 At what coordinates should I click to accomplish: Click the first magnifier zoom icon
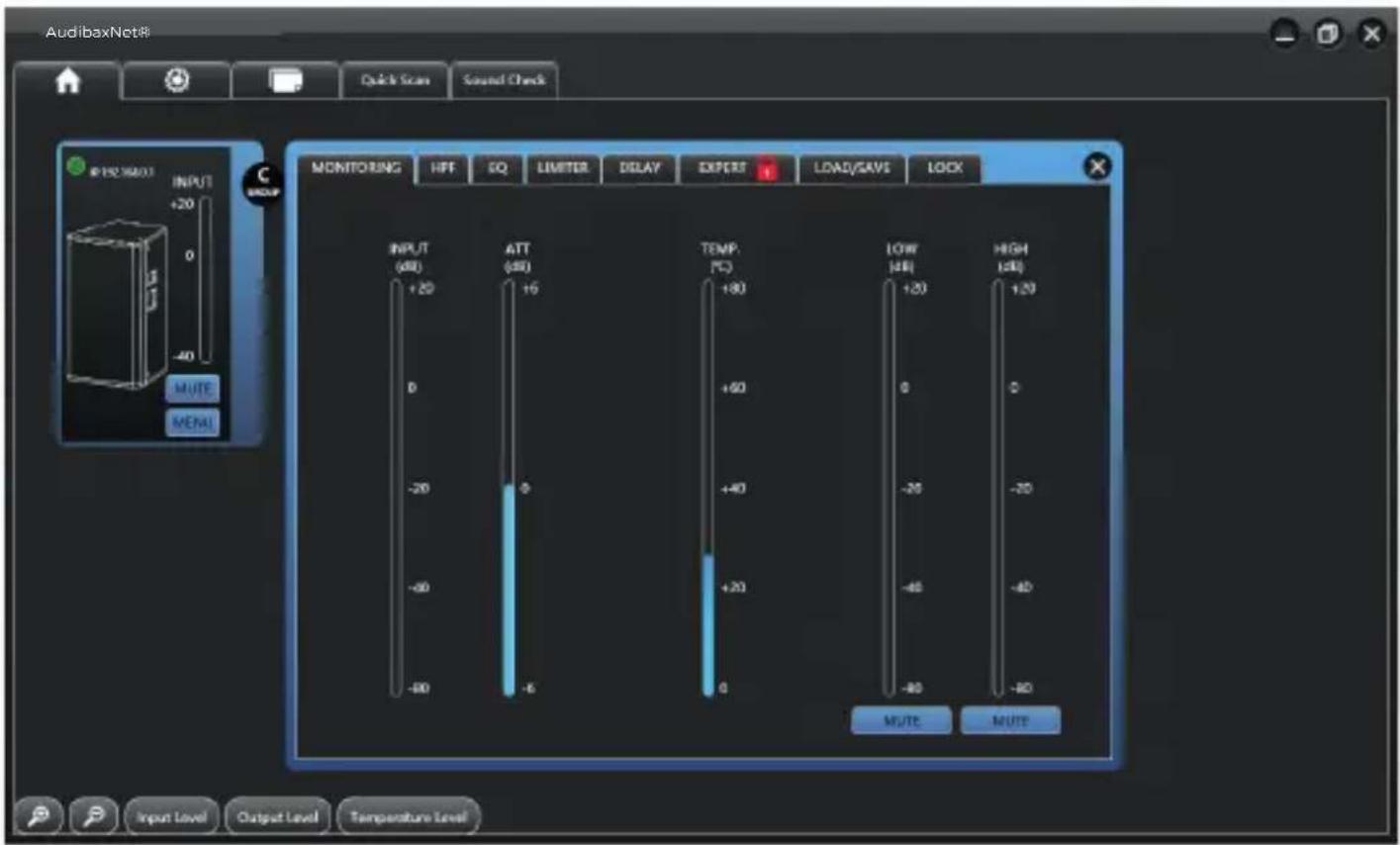(40, 816)
